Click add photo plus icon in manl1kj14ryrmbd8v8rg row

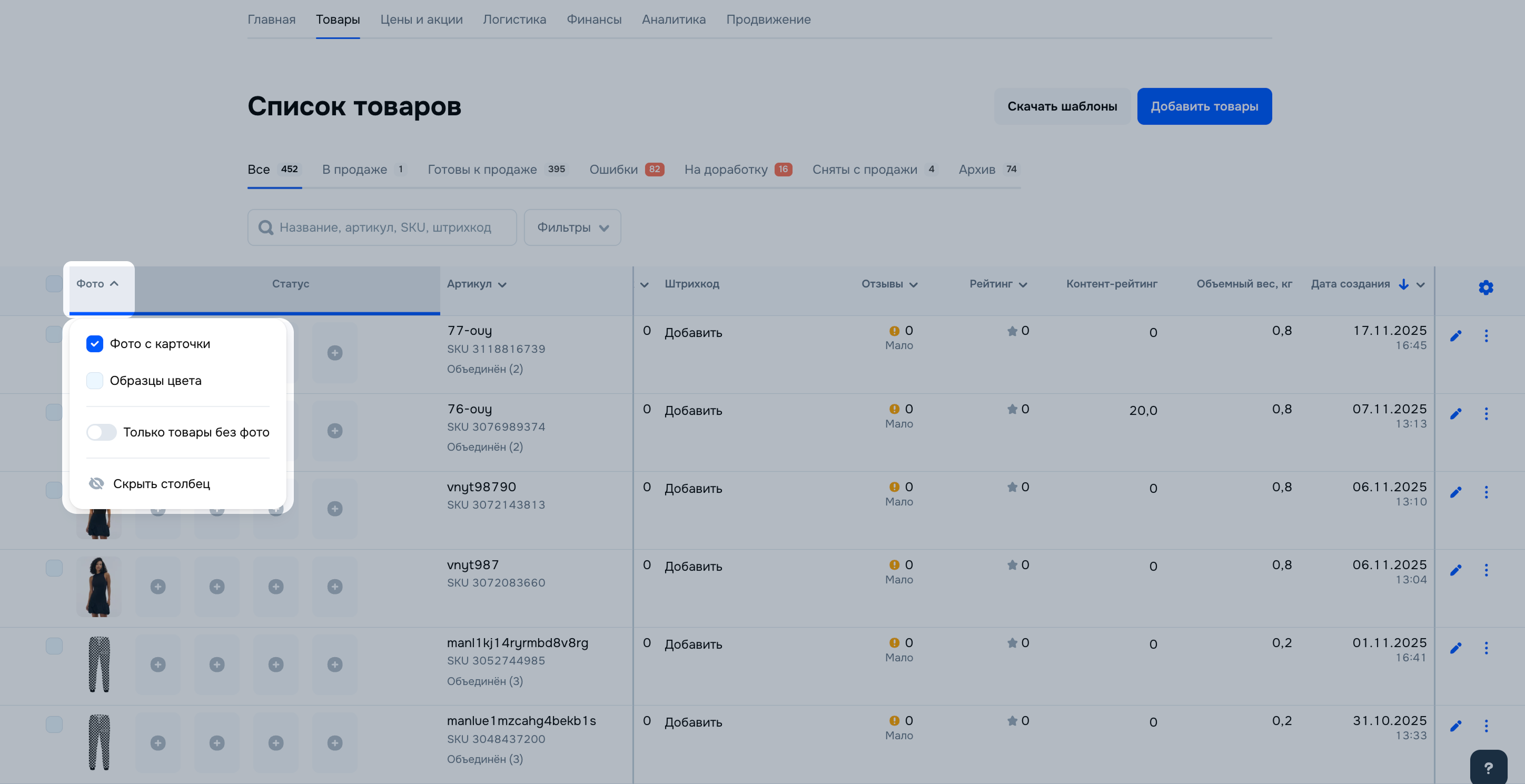[158, 664]
